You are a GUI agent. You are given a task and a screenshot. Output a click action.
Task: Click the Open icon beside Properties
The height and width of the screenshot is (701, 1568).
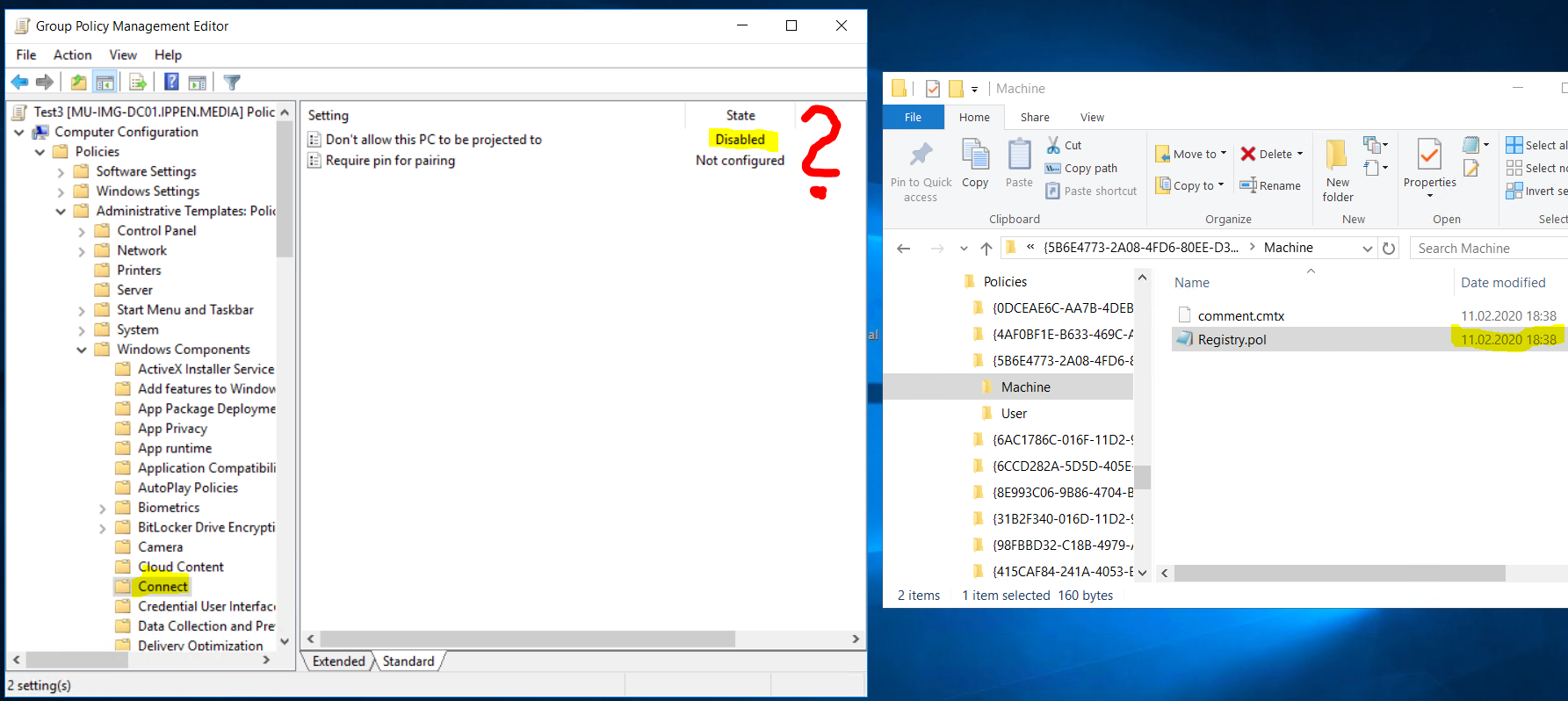1471,144
